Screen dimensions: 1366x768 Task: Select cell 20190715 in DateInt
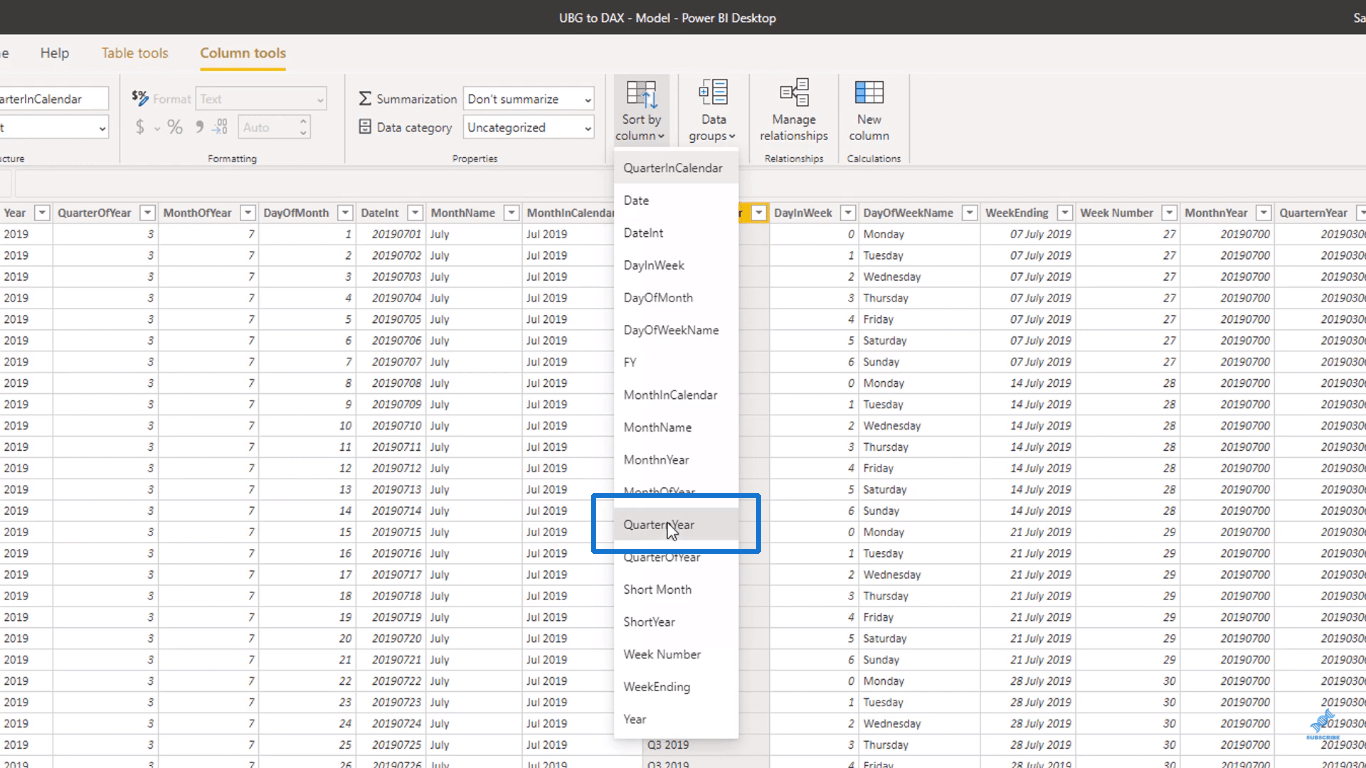(391, 532)
